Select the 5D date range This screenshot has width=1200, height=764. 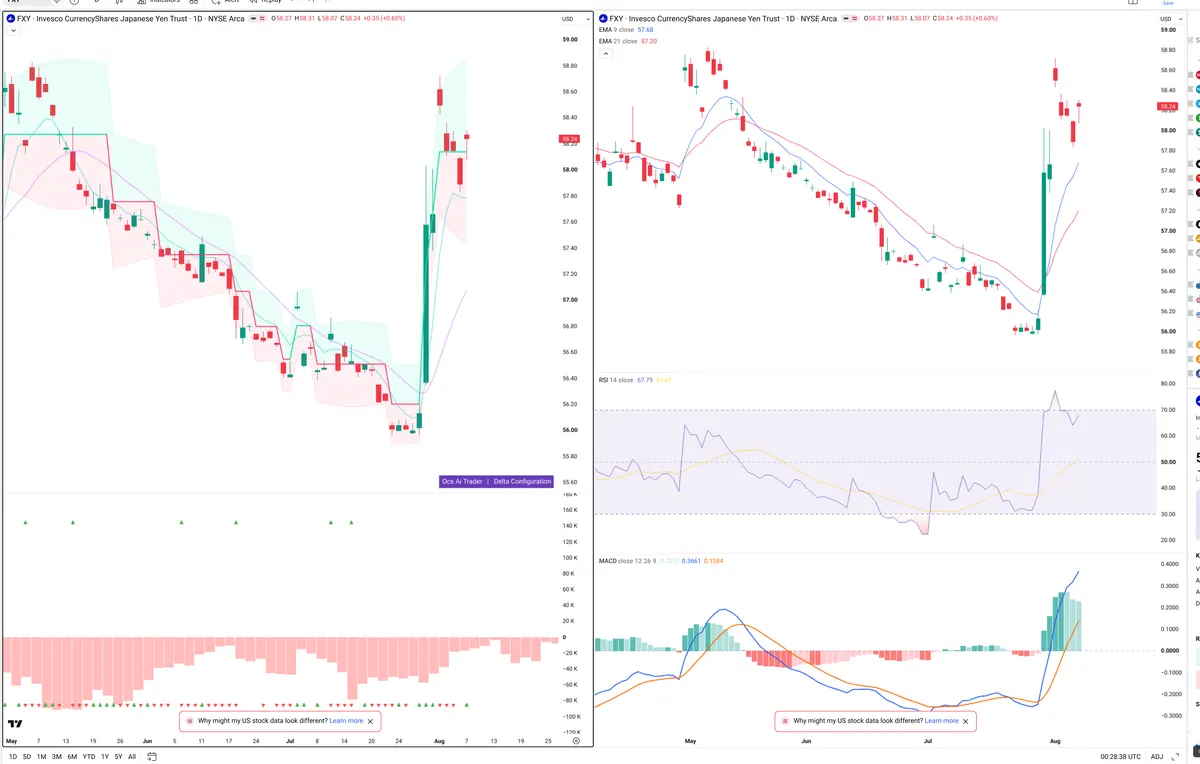click(27, 757)
